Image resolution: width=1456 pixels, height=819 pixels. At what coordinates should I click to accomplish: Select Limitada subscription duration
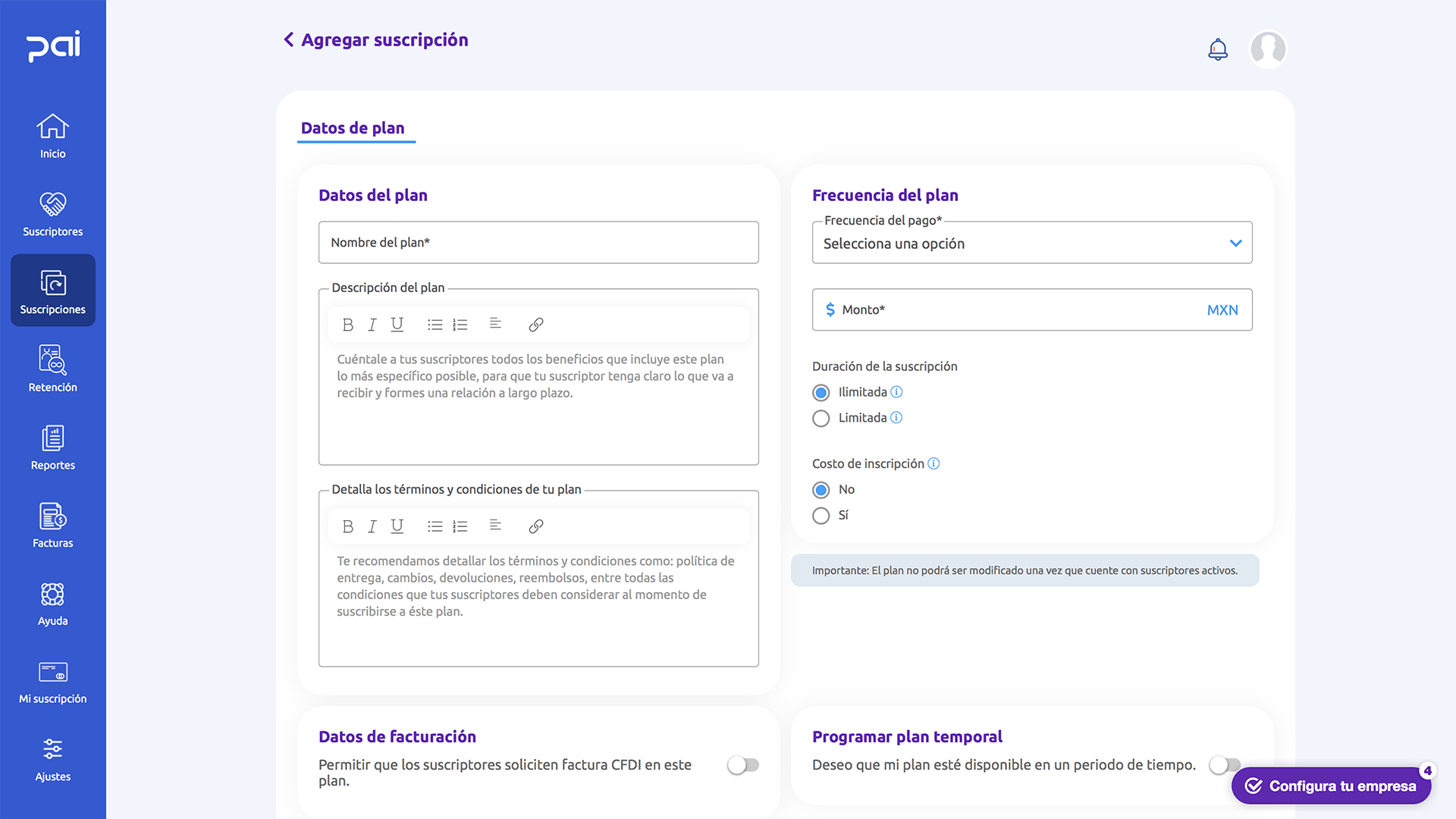821,419
